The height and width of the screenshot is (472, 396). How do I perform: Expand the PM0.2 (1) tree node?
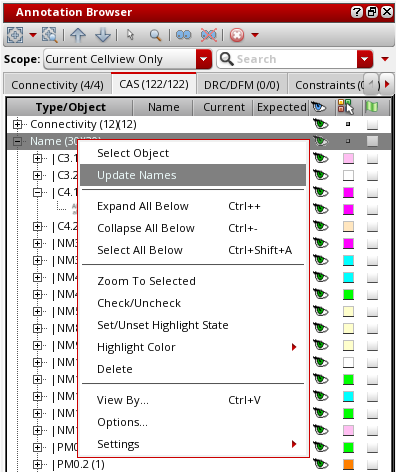click(37, 464)
